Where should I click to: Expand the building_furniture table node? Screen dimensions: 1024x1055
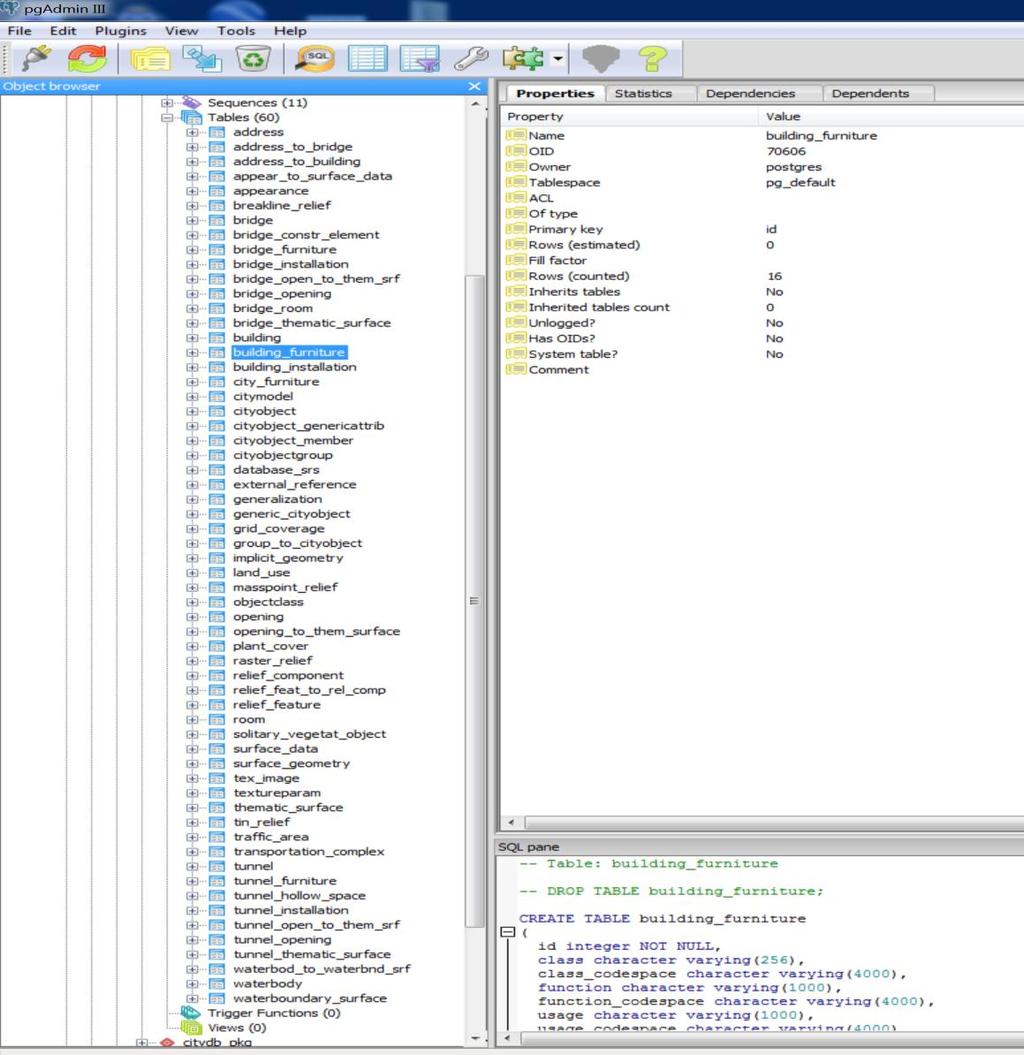[192, 353]
